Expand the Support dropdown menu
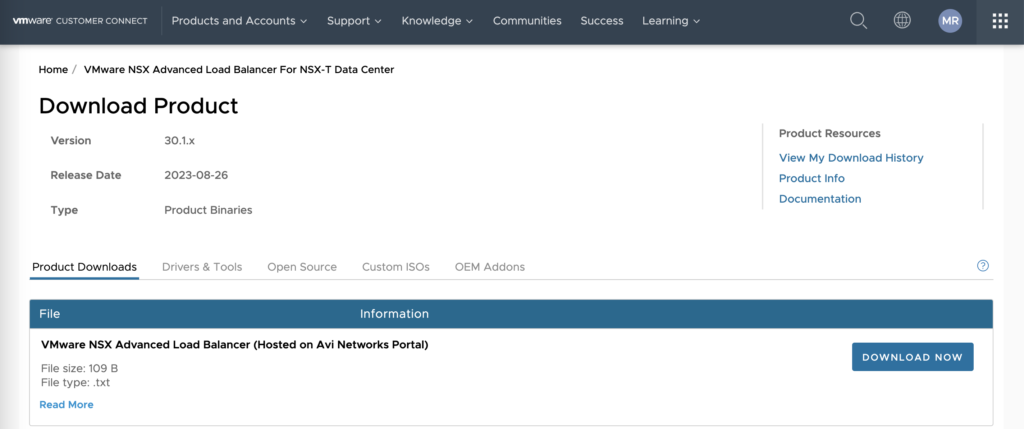The image size is (1024, 429). click(x=354, y=21)
